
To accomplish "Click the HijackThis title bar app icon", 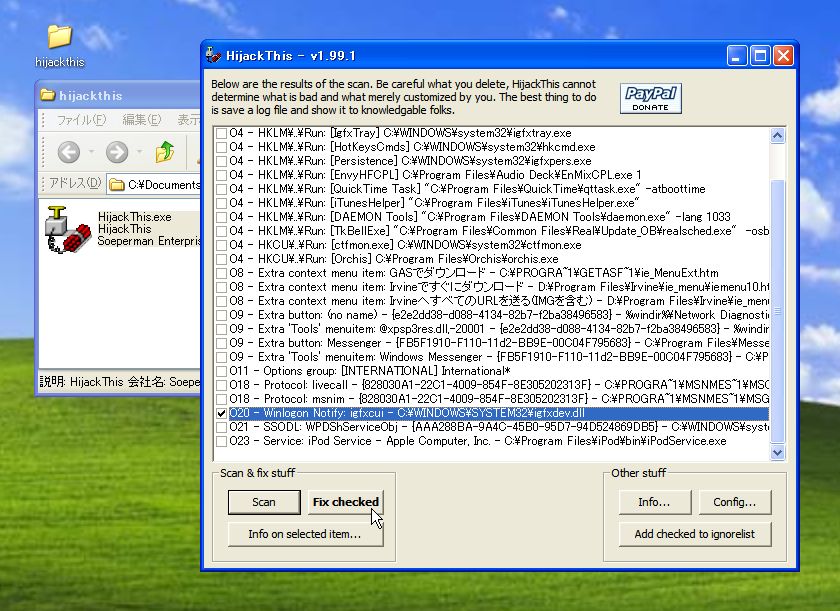I will point(214,55).
